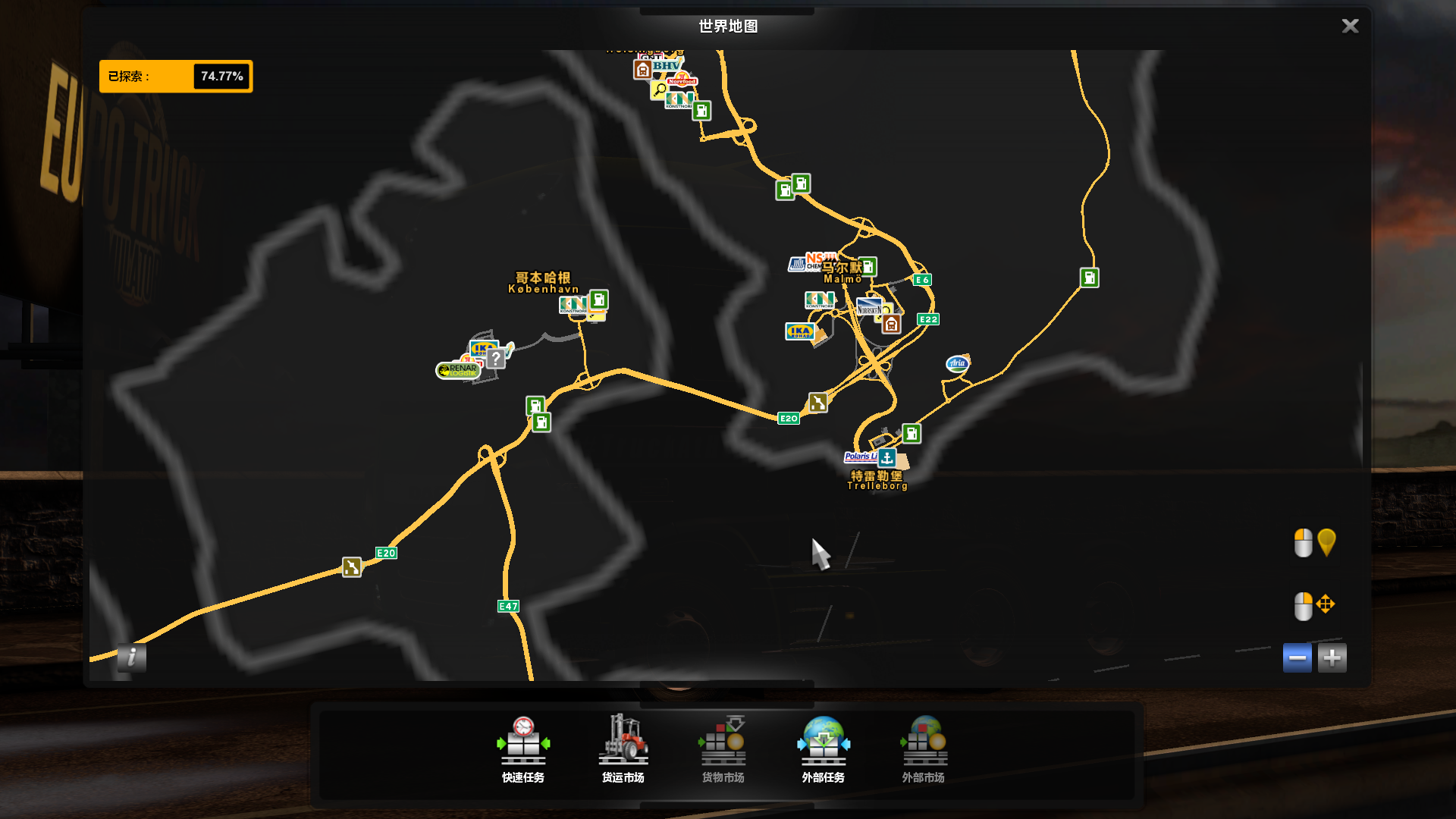Open 快速任务 quick jobs
This screenshot has height=819, width=1456.
(522, 748)
